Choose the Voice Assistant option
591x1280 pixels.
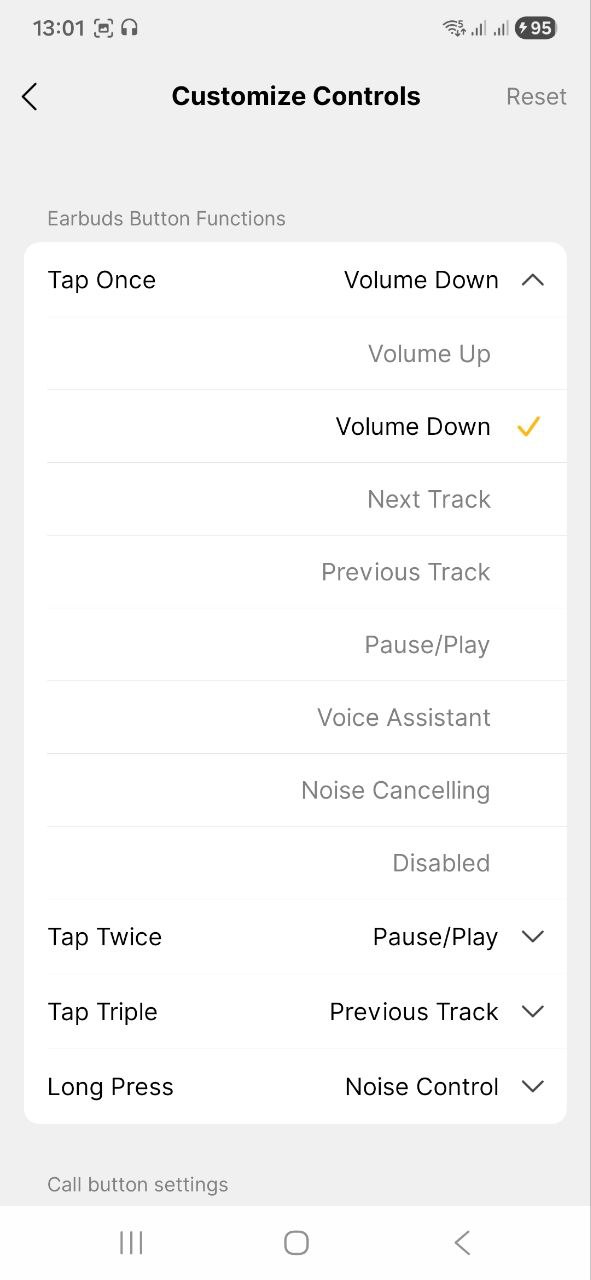pos(306,717)
